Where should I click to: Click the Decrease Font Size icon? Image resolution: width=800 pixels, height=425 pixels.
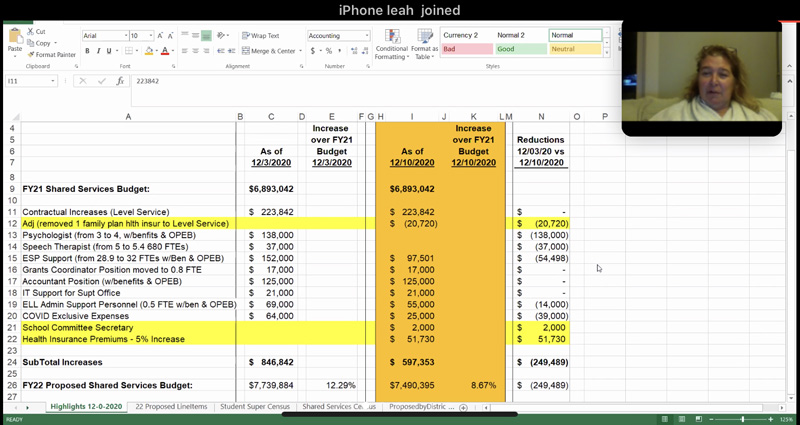[x=171, y=36]
